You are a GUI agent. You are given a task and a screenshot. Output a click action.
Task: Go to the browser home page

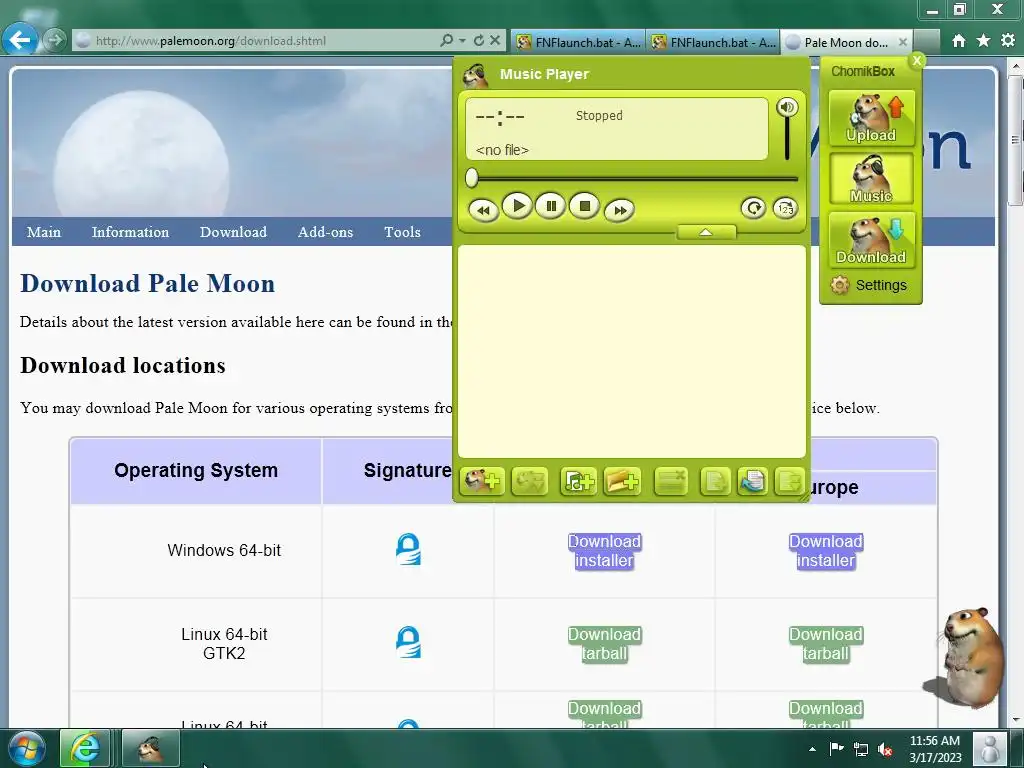(959, 40)
